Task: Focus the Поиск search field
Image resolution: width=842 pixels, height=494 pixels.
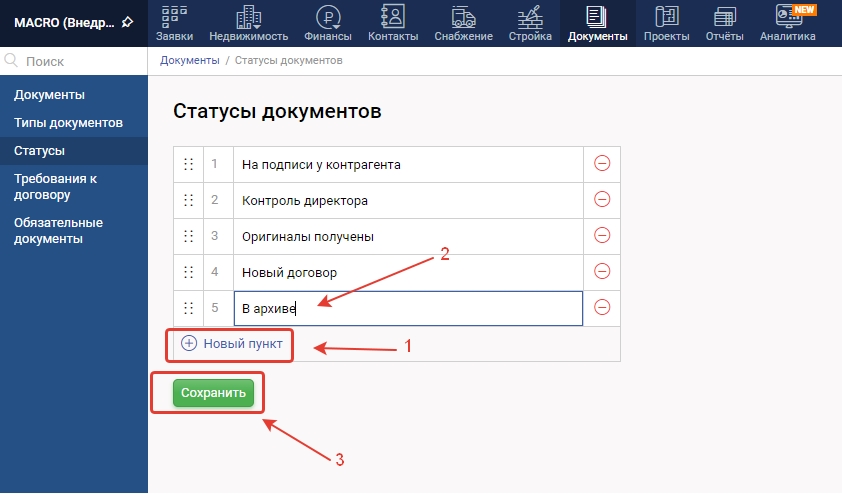Action: 74,61
